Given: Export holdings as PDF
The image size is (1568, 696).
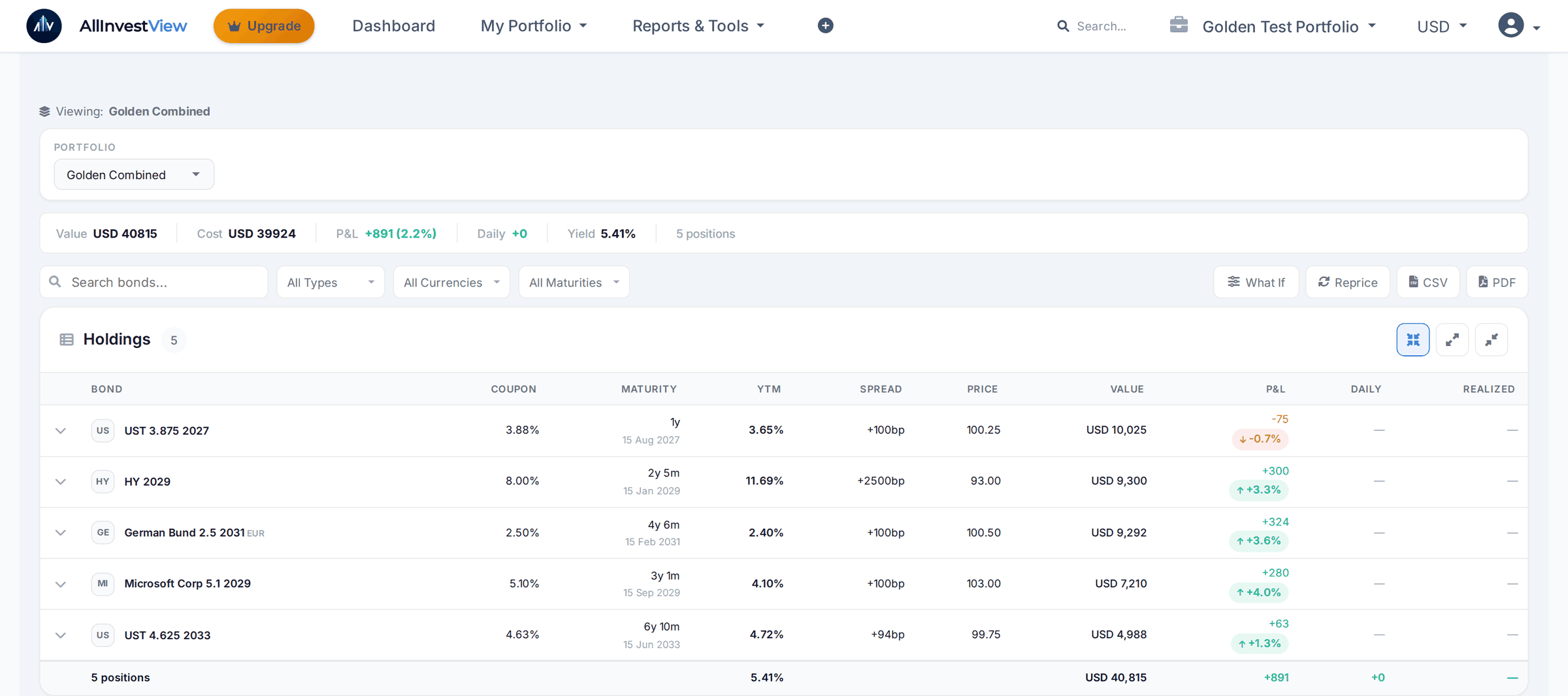Looking at the screenshot, I should click(x=1497, y=282).
